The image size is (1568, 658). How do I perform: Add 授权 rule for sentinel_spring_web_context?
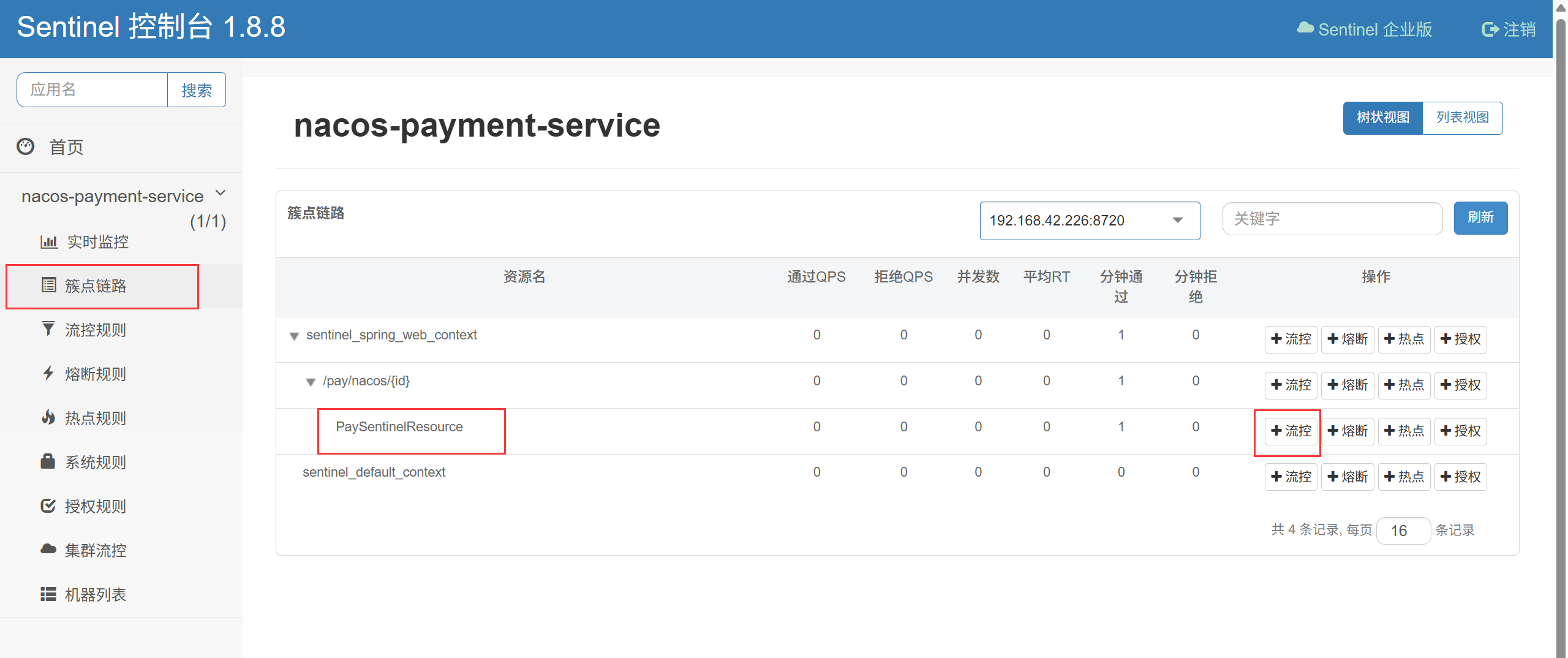(x=1461, y=339)
